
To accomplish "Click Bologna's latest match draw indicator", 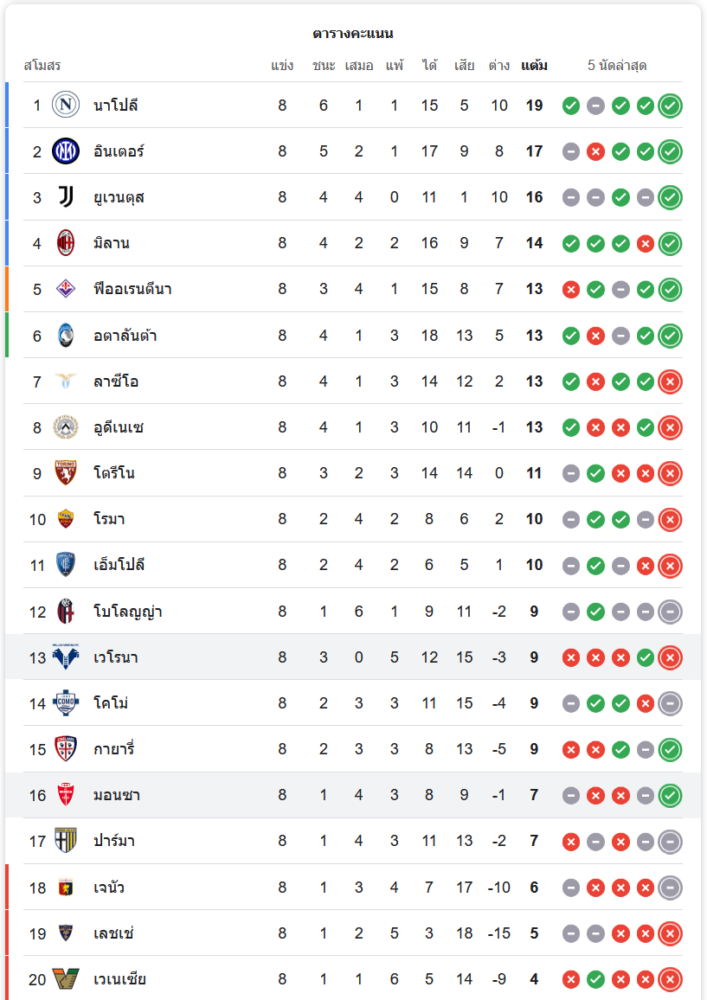I will tap(670, 611).
